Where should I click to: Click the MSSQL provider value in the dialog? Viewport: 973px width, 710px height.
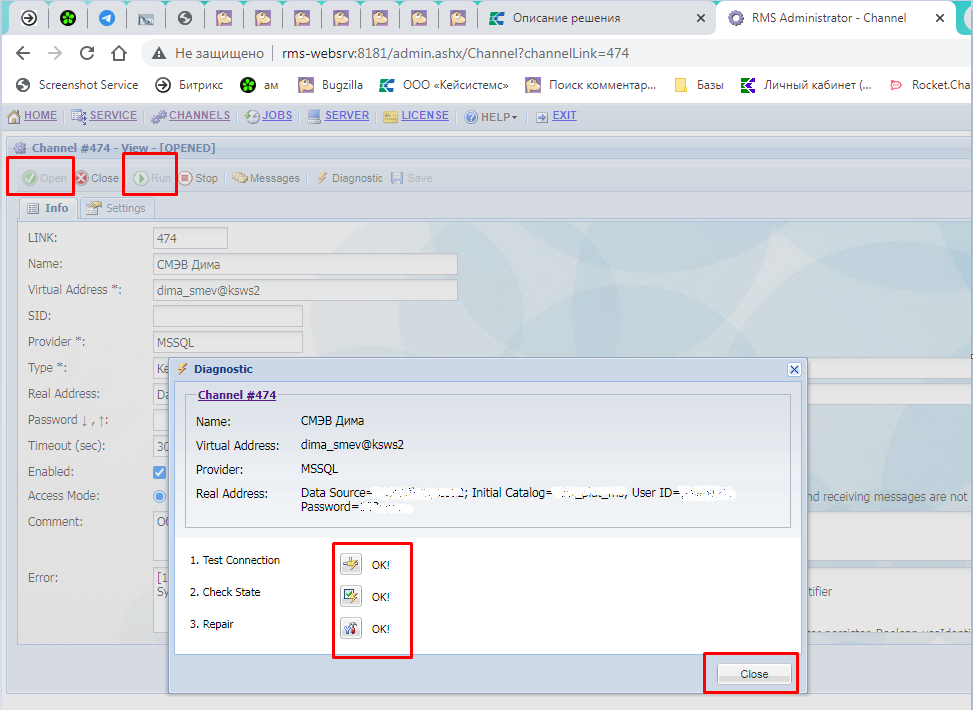pyautogui.click(x=320, y=469)
